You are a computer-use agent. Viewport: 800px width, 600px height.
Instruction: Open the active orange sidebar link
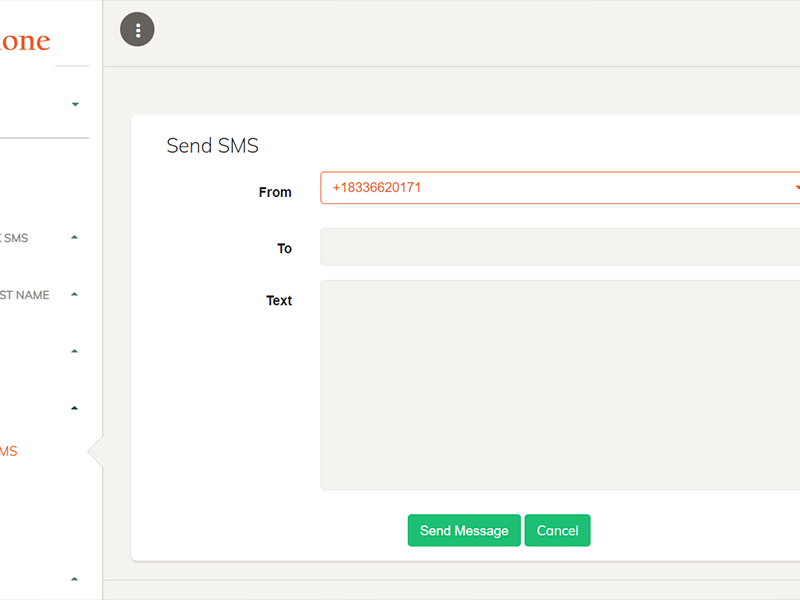pos(9,451)
